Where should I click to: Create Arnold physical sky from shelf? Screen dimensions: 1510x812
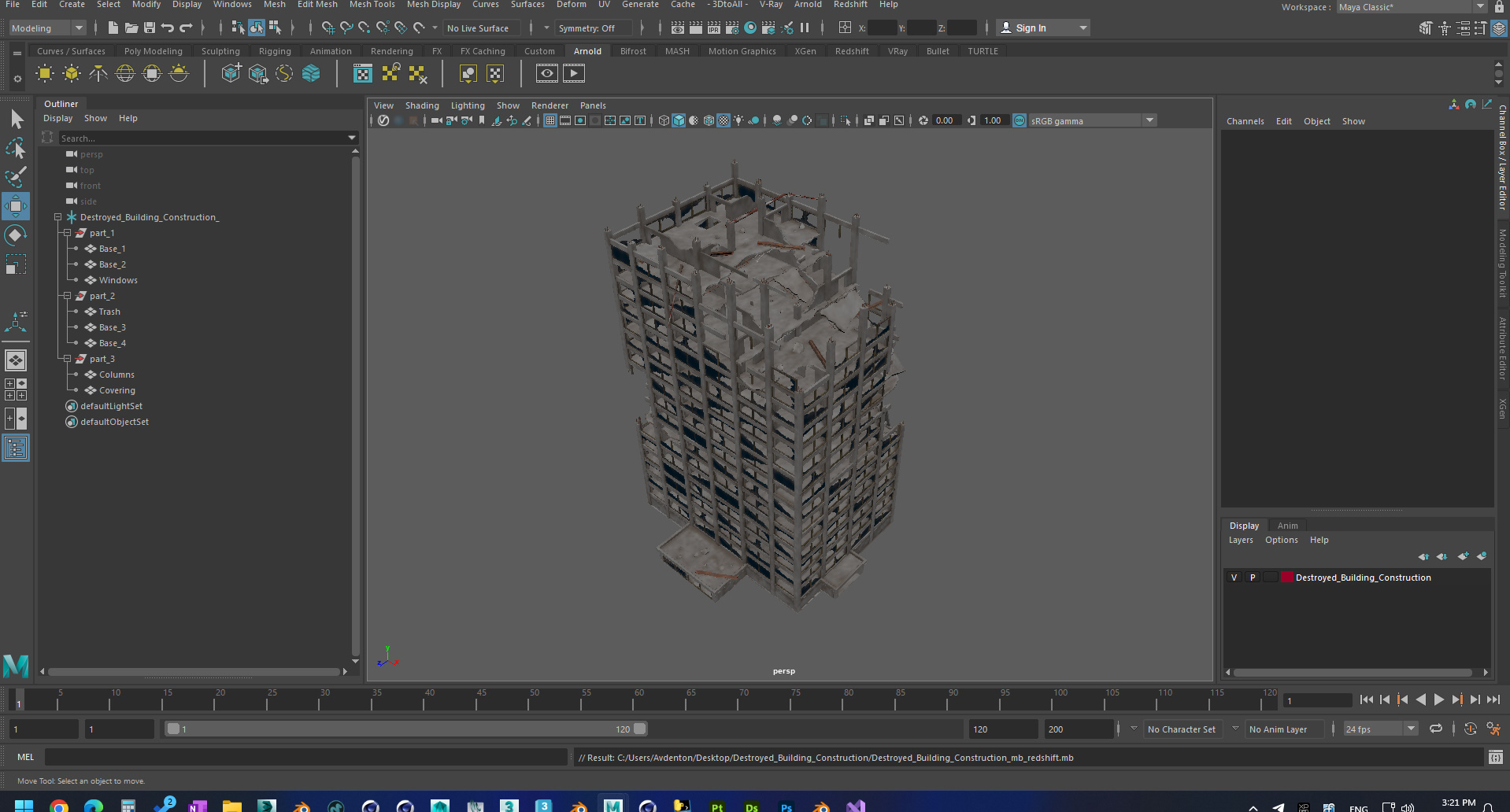click(x=179, y=74)
